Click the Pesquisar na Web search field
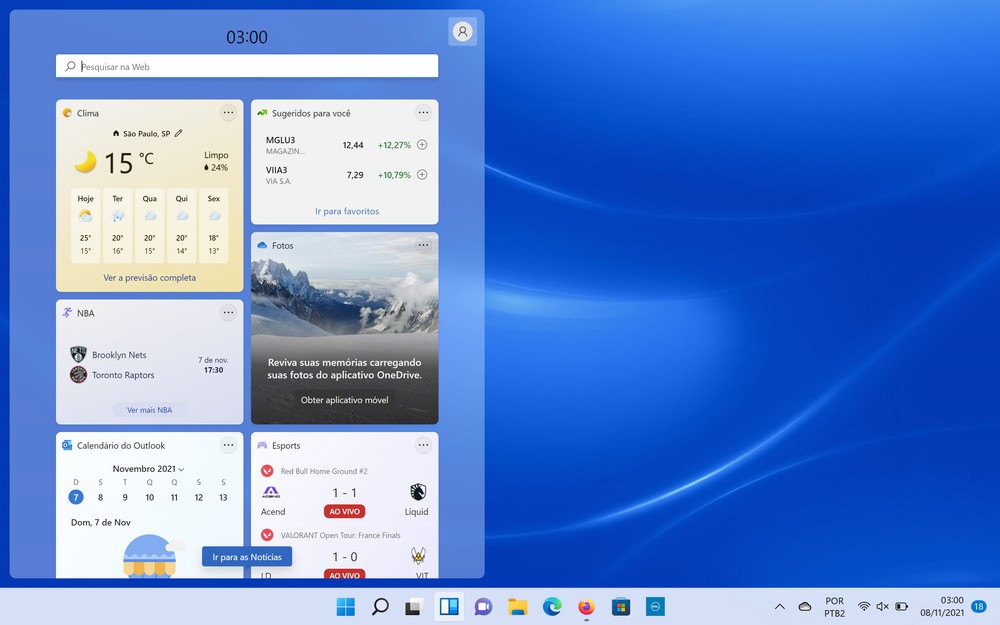 click(x=247, y=66)
